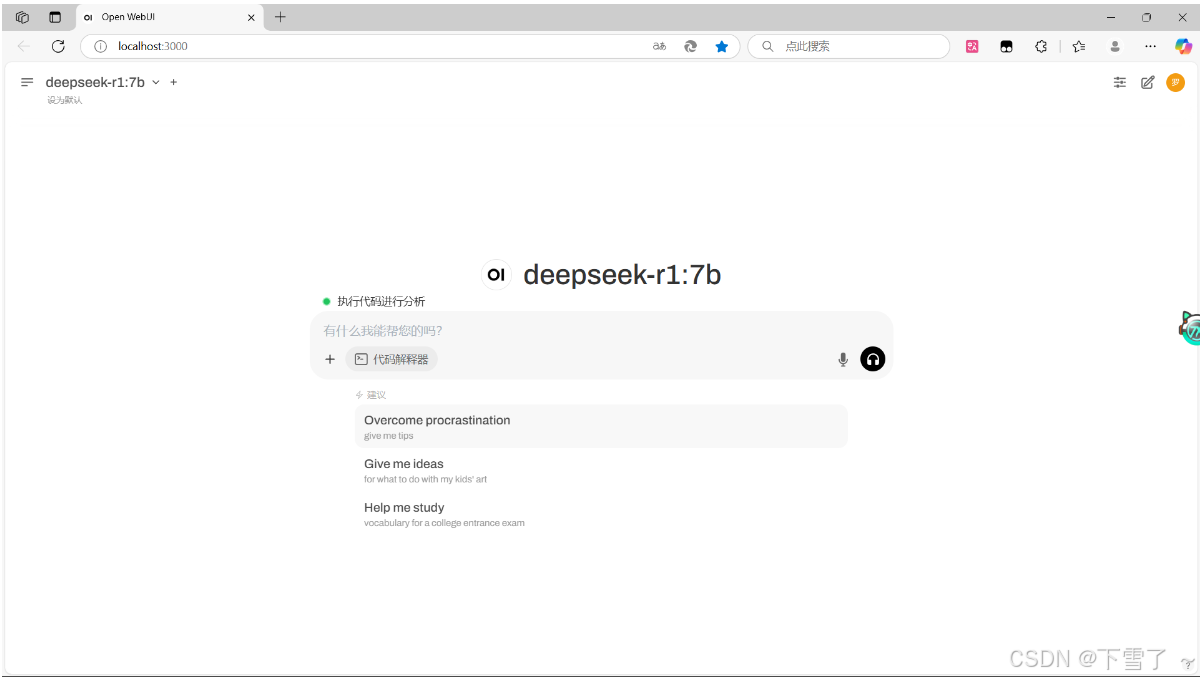Click the 点此搜索 search box
Screen dimensions: 1203x678
[848, 46]
